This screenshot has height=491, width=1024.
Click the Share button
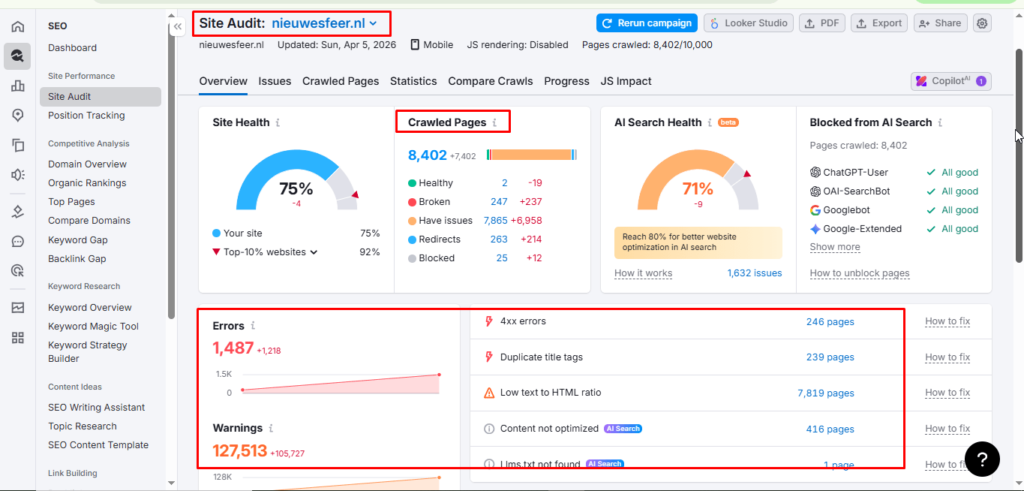(x=940, y=23)
